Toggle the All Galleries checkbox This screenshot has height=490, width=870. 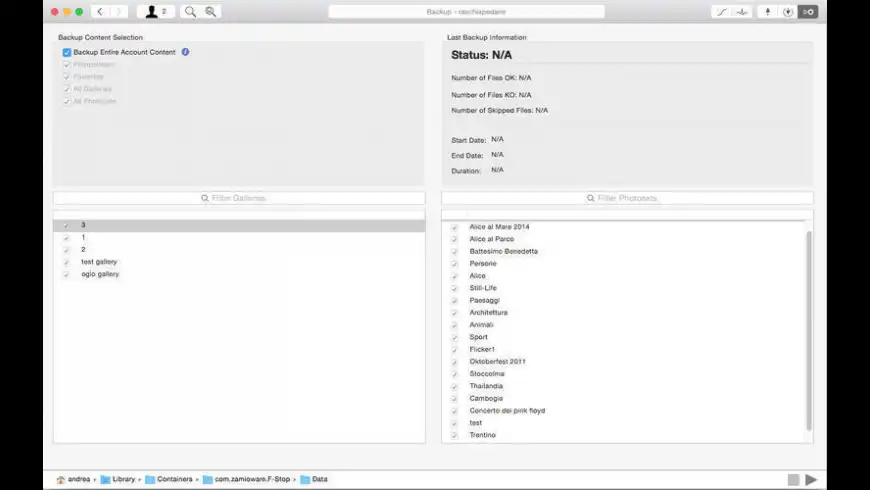[67, 89]
